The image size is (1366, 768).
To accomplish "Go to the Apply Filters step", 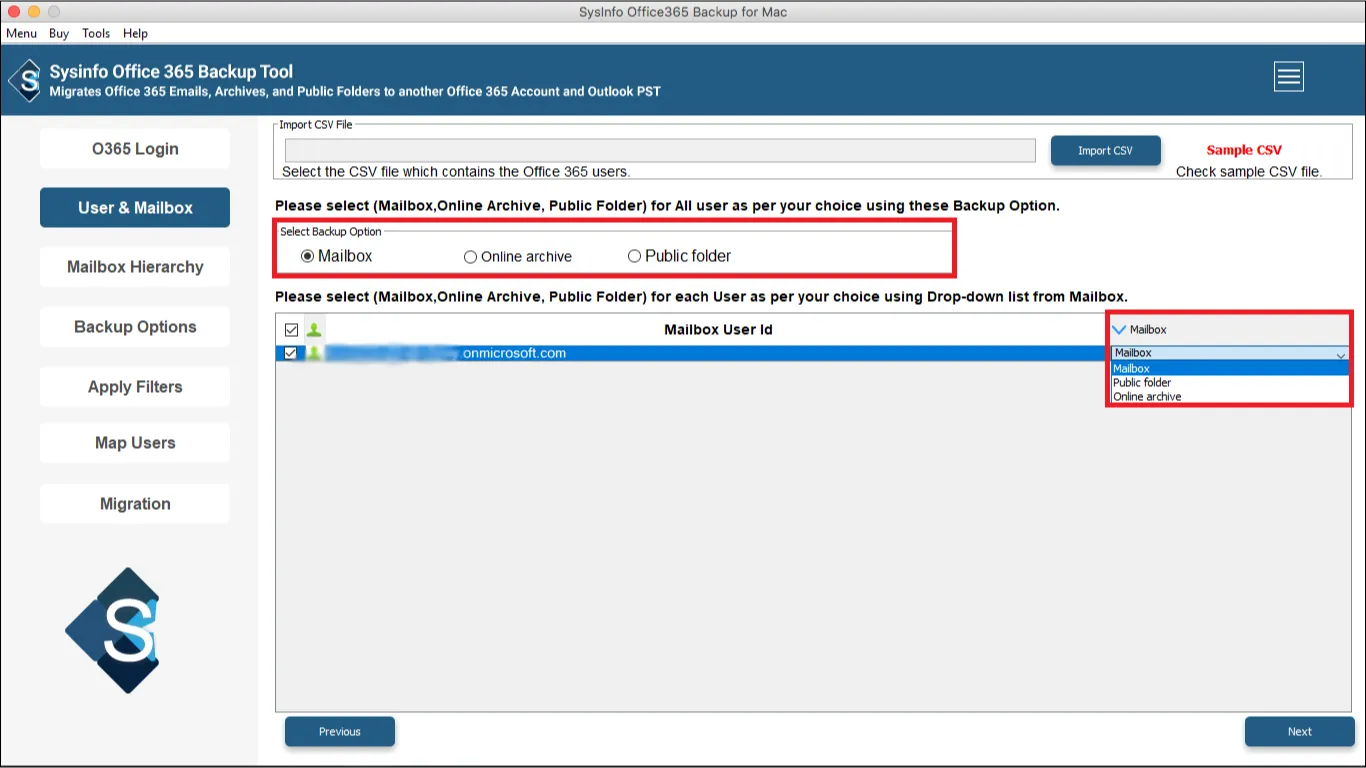I will click(x=135, y=387).
